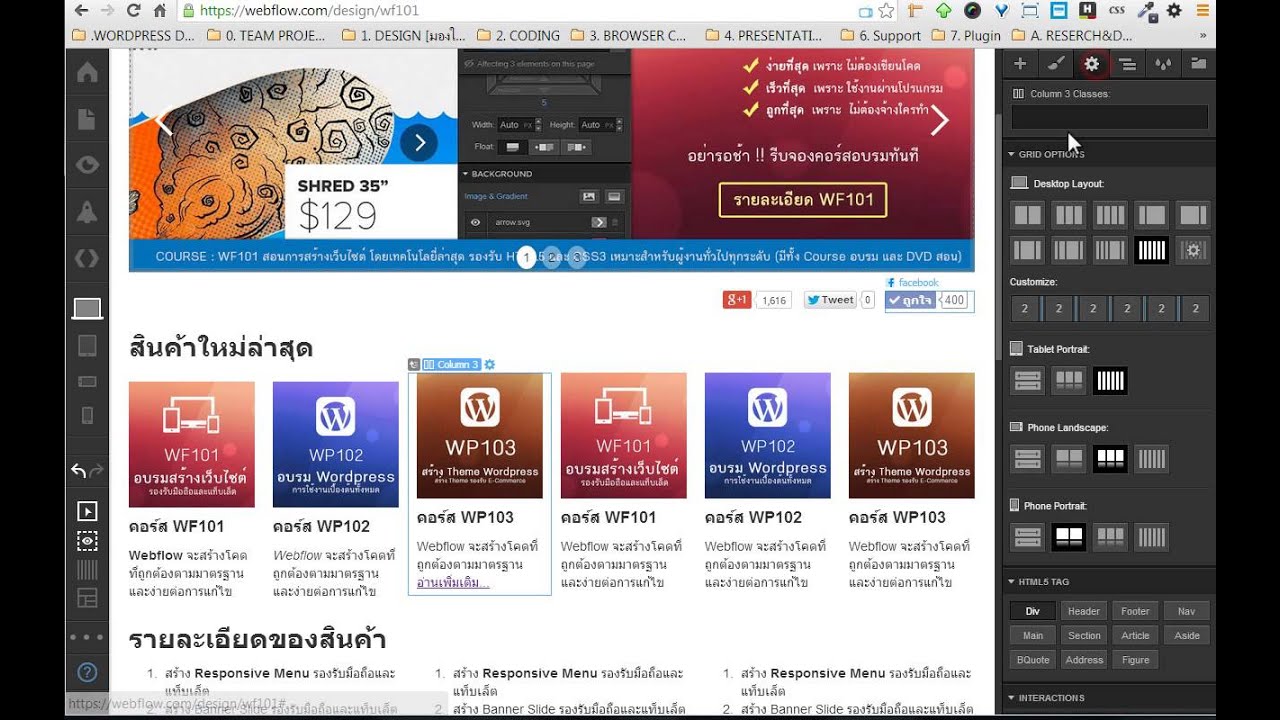The image size is (1280, 720).
Task: Open the Interactions droplets tab
Action: click(1162, 64)
